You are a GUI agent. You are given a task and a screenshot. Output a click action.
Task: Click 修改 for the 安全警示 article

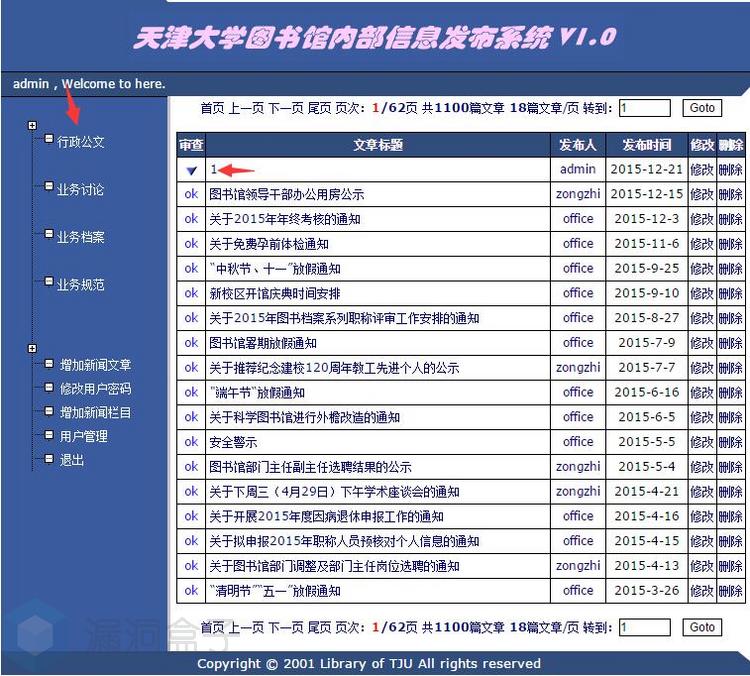tap(702, 442)
